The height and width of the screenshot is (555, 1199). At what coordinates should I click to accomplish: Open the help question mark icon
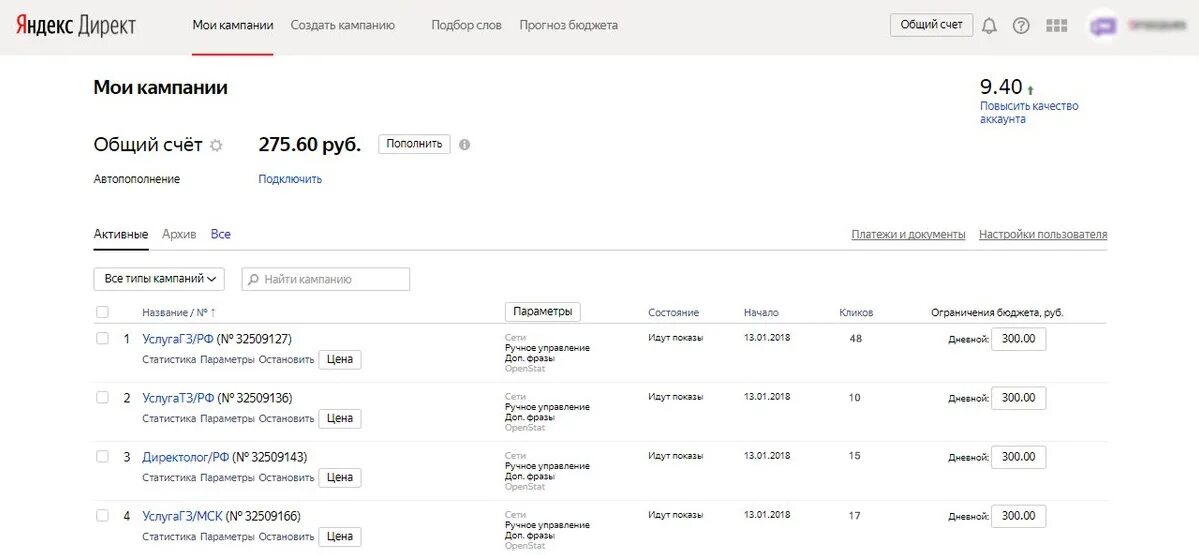click(x=1021, y=26)
